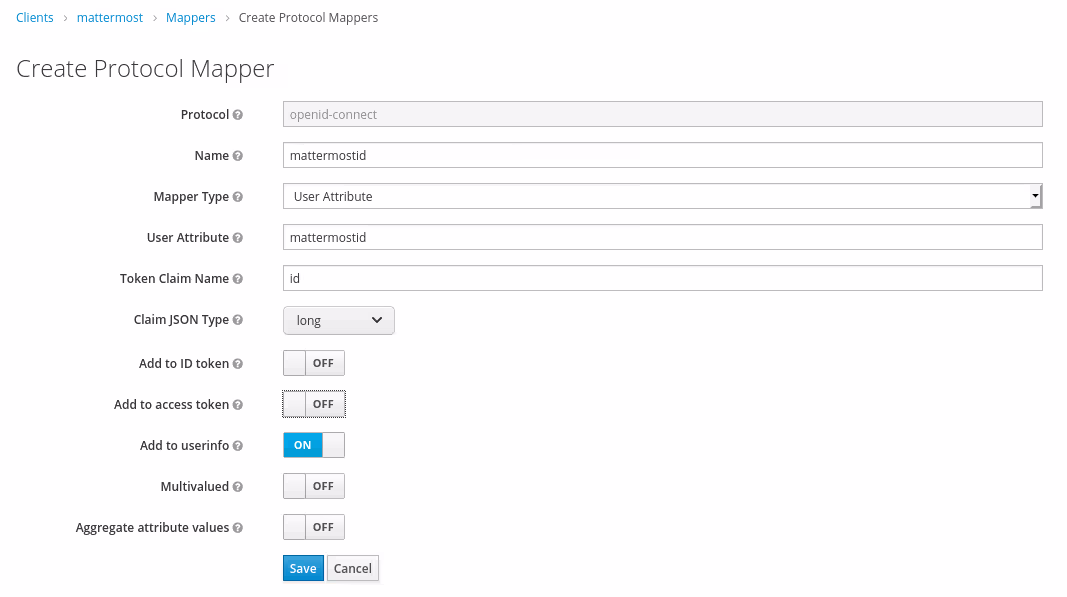Click Claim JSON Type help icon
Screen dimensions: 1067x597
point(238,320)
